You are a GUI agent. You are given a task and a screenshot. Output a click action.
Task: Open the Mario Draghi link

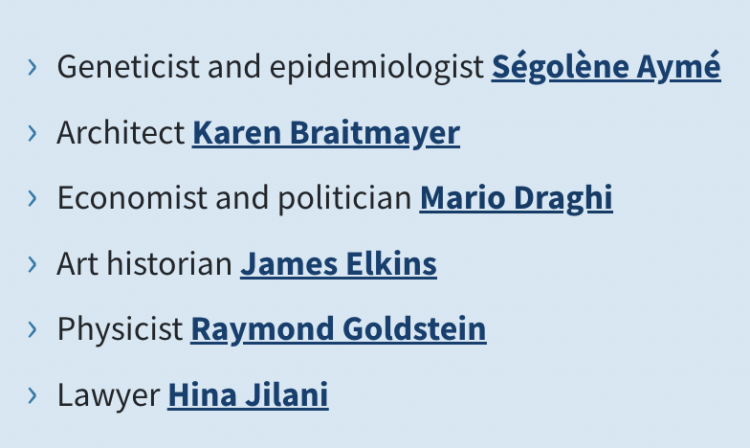click(x=515, y=198)
